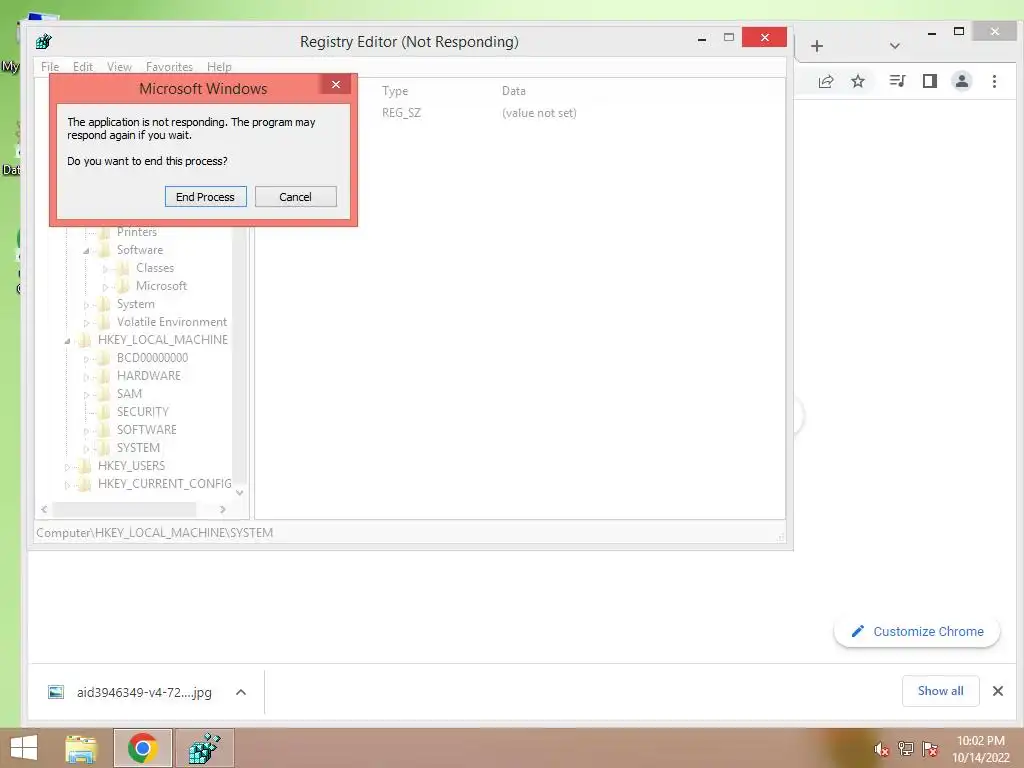Click Show all downloads
1024x768 pixels.
coord(940,691)
